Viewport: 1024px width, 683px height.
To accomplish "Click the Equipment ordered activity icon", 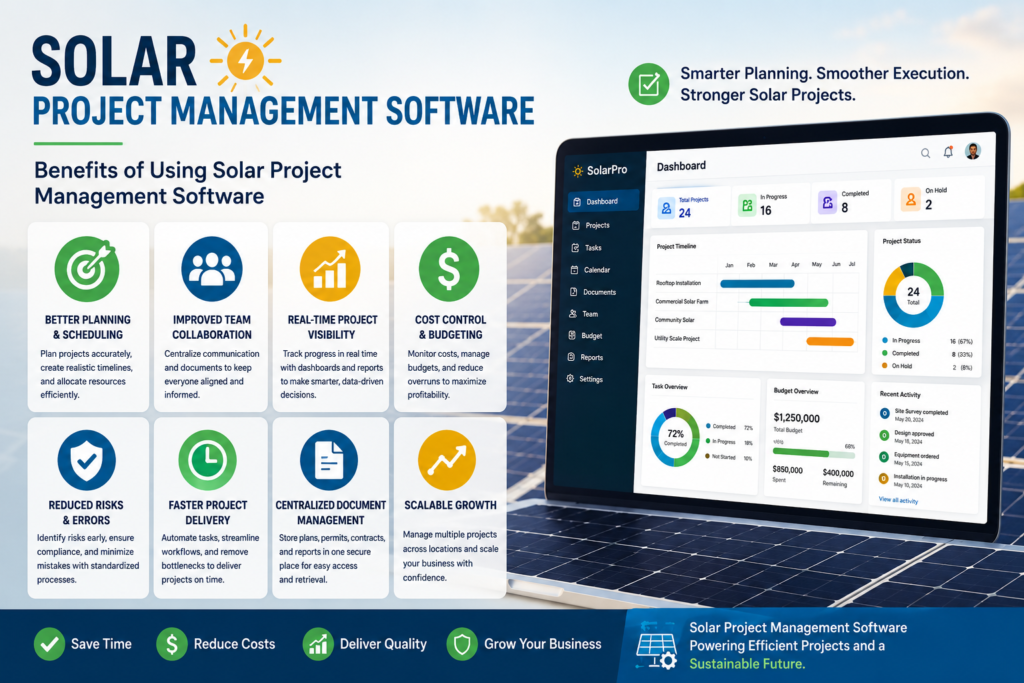I will pos(884,457).
